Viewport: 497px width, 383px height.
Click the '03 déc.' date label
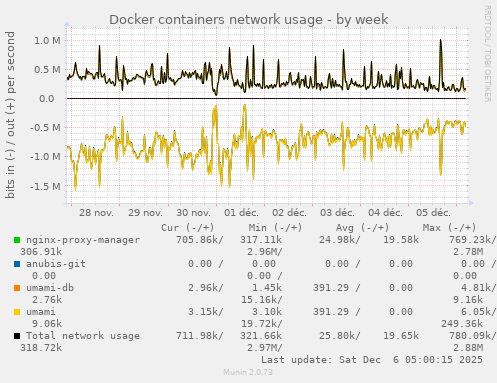(x=337, y=213)
